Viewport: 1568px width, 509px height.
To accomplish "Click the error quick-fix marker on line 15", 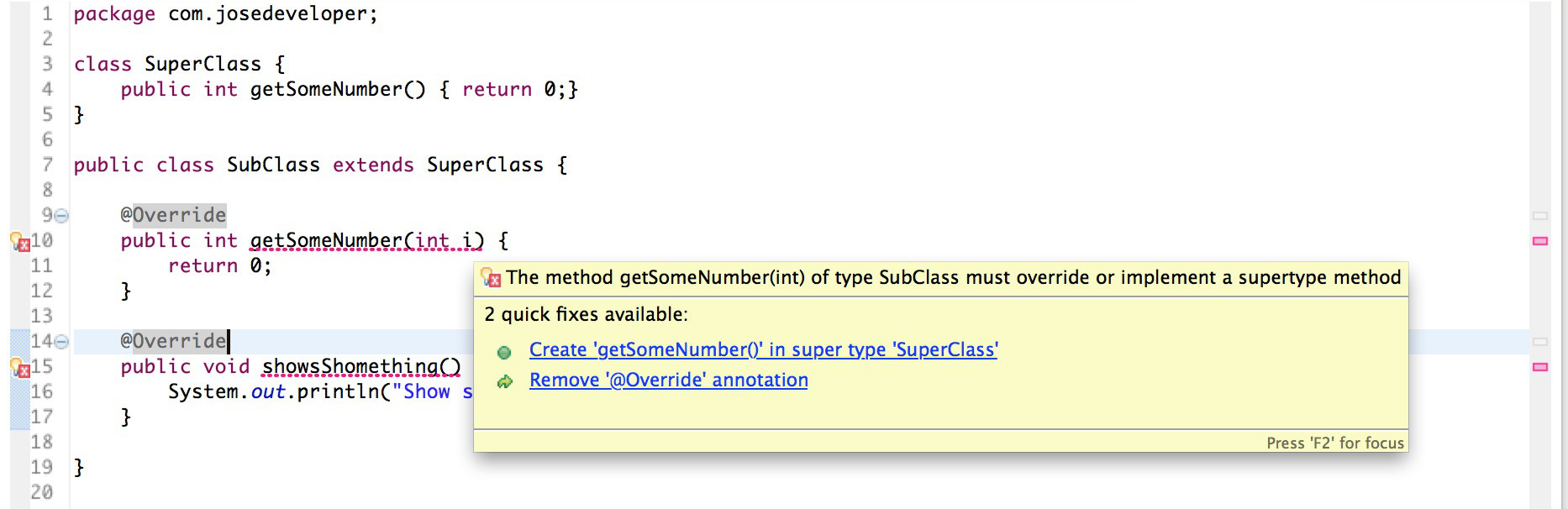I will [x=20, y=368].
